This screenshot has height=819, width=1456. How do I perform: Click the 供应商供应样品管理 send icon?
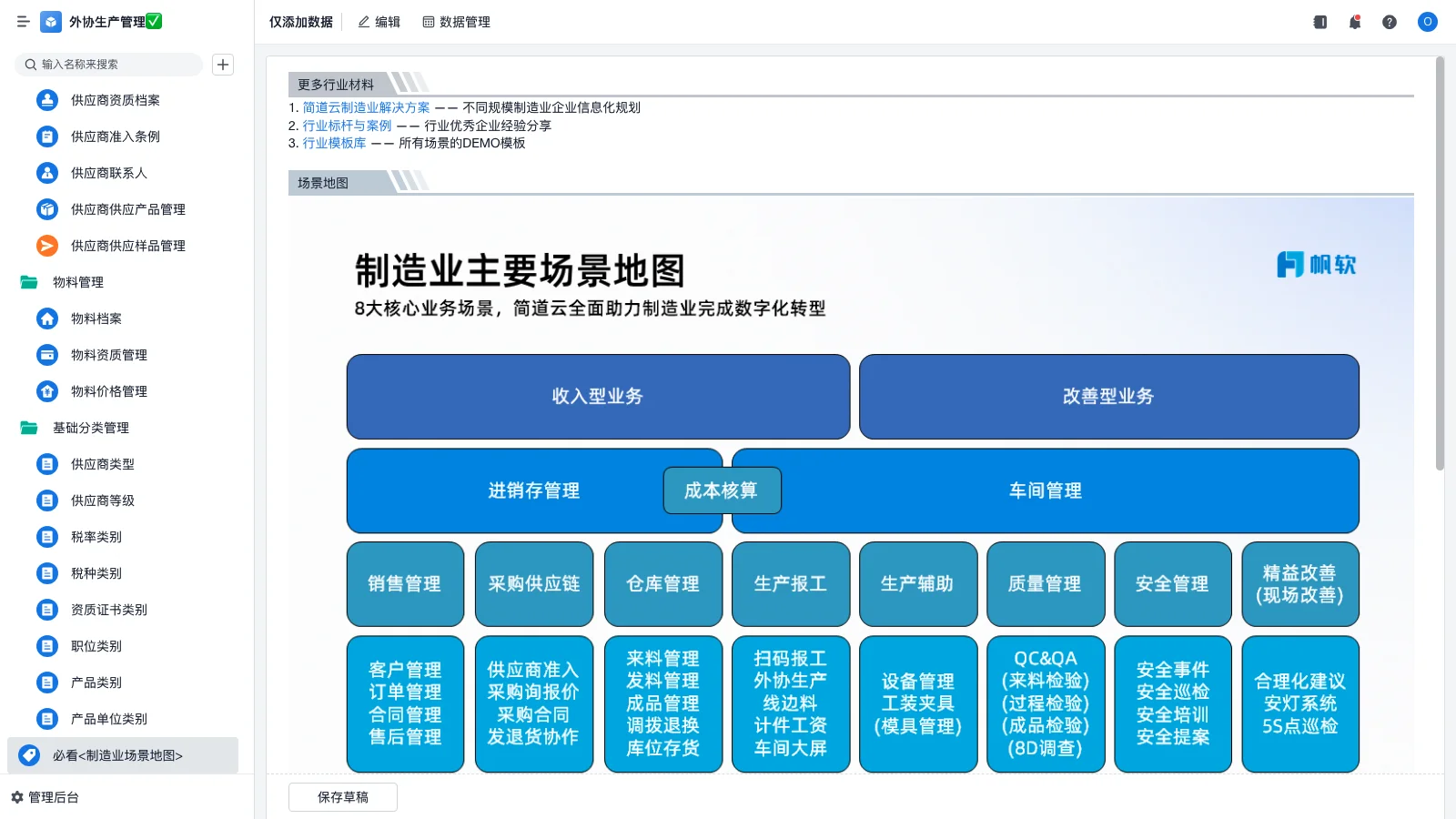point(46,246)
